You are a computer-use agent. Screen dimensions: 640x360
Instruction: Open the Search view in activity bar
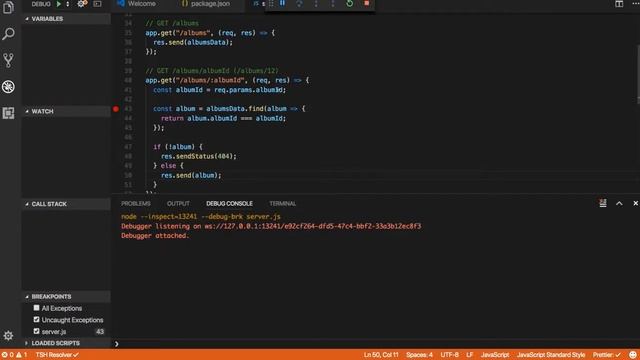coord(8,34)
